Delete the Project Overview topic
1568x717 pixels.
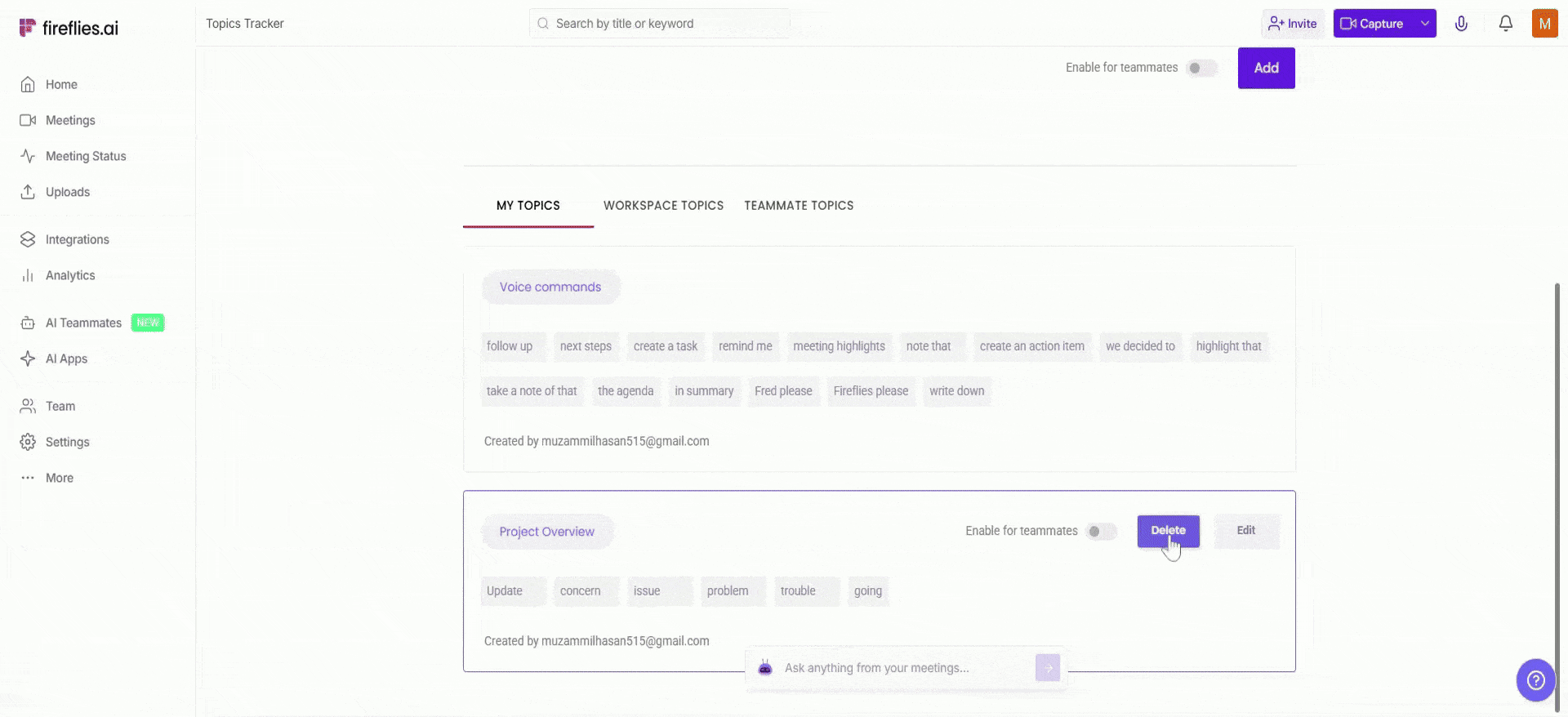[x=1168, y=531]
